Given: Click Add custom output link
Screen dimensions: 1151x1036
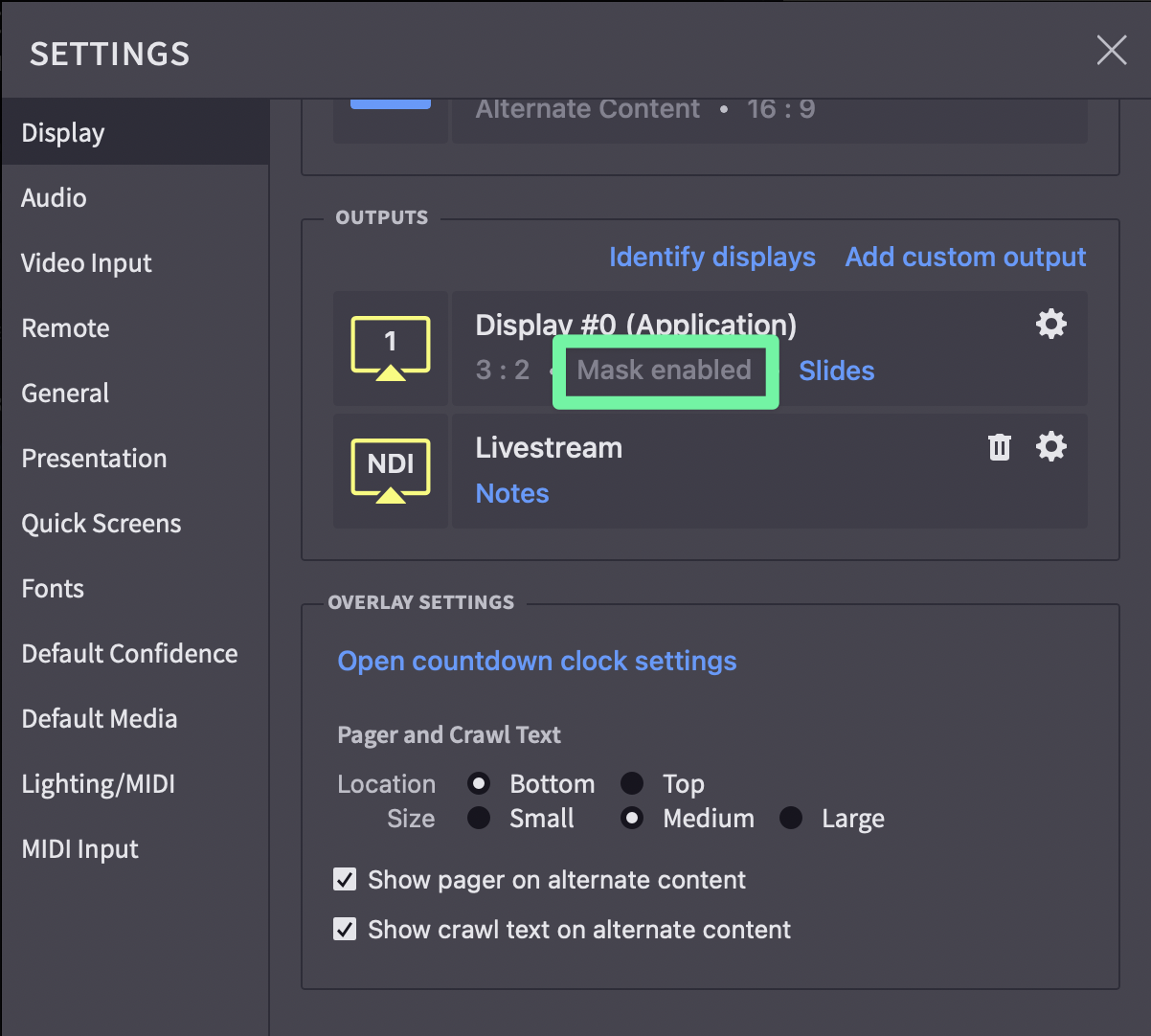Looking at the screenshot, I should tap(965, 258).
